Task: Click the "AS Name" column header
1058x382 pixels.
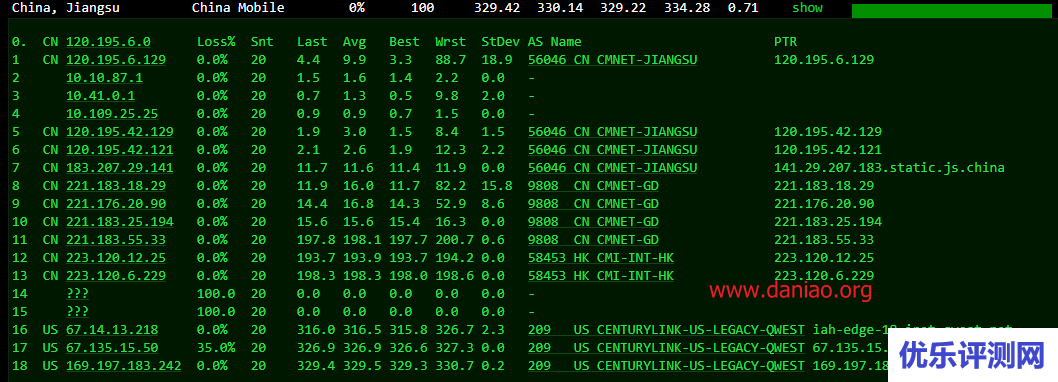Action: [555, 42]
